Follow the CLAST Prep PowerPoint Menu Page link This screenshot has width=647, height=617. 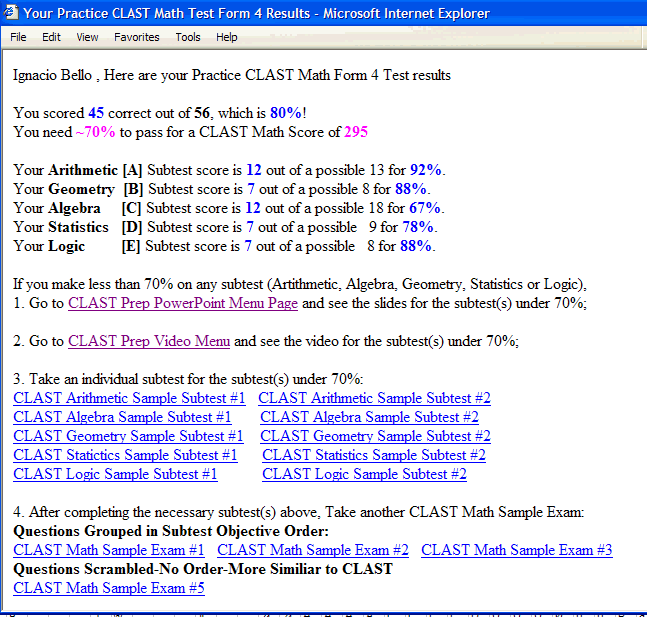[x=183, y=303]
